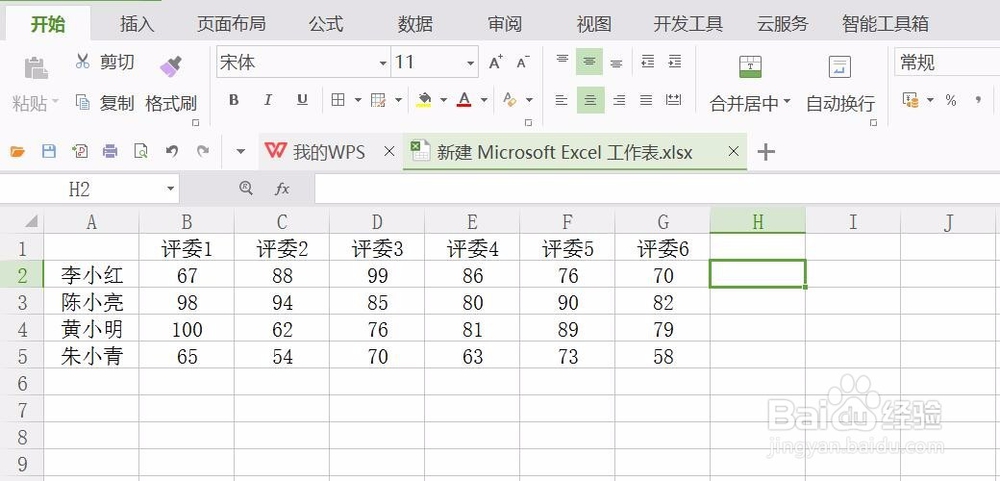Click the magnifier icon beside fx
Viewport: 1000px width, 481px height.
(246, 188)
